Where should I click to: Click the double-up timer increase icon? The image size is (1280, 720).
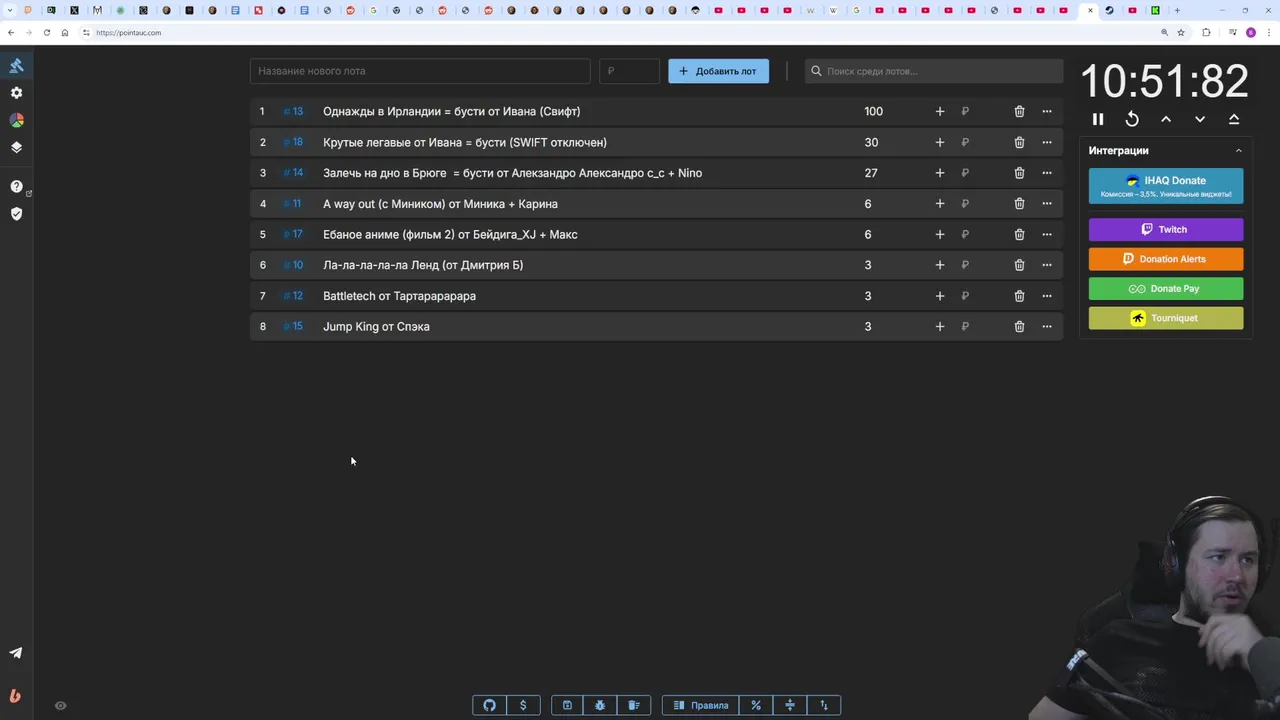pyautogui.click(x=1234, y=119)
